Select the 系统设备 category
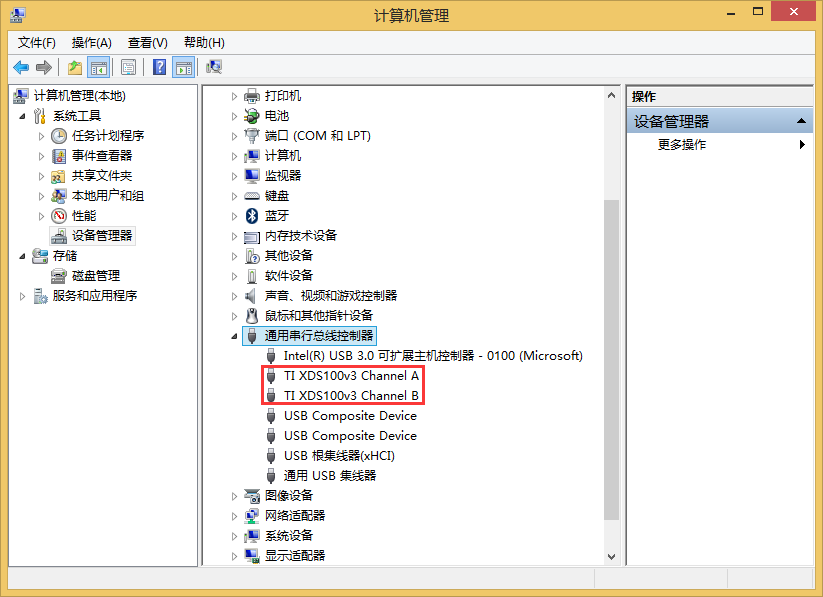Image resolution: width=823 pixels, height=597 pixels. click(x=289, y=536)
